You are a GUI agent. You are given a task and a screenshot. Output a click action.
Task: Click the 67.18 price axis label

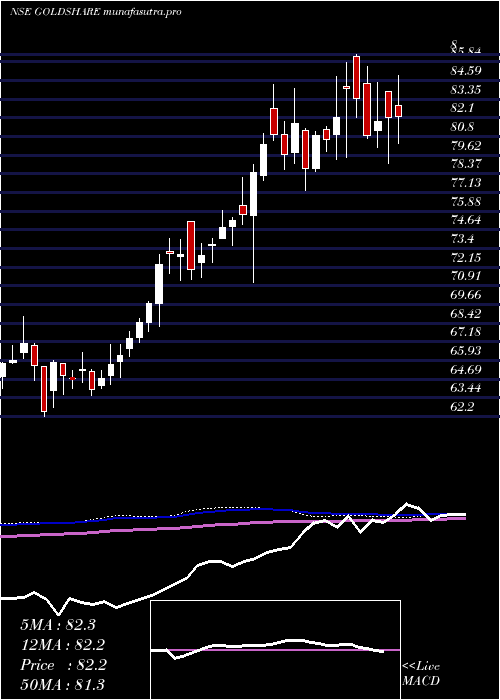pos(466,332)
